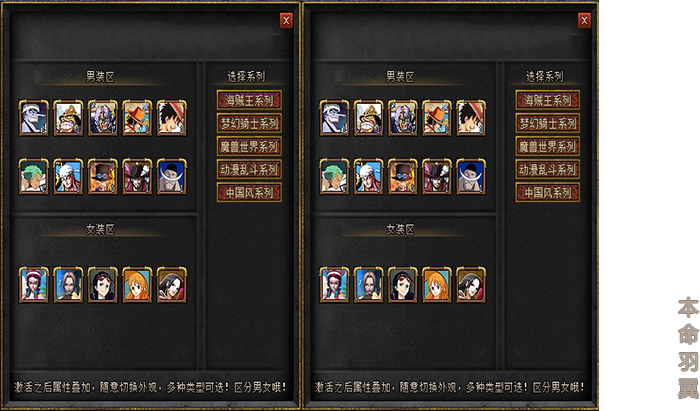Pick orange-haired Nami avatar in left panel
The height and width of the screenshot is (411, 700).
pyautogui.click(x=137, y=285)
